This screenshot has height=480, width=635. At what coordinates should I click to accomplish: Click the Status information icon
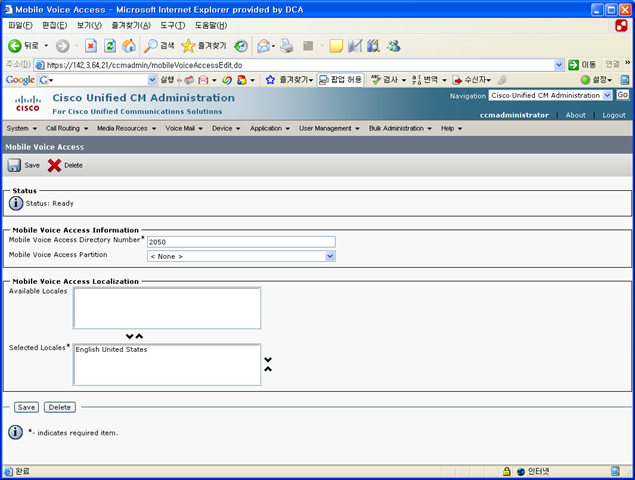click(16, 203)
